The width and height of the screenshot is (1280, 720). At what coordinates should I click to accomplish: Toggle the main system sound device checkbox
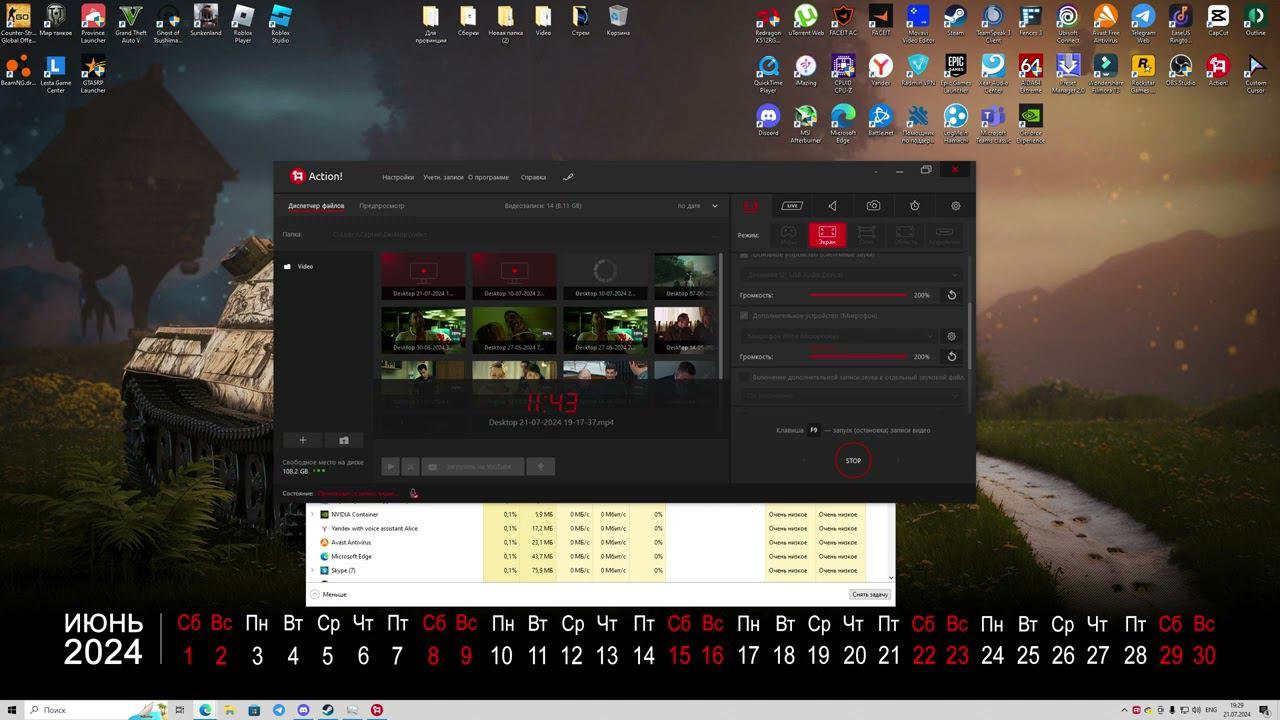pyautogui.click(x=744, y=255)
